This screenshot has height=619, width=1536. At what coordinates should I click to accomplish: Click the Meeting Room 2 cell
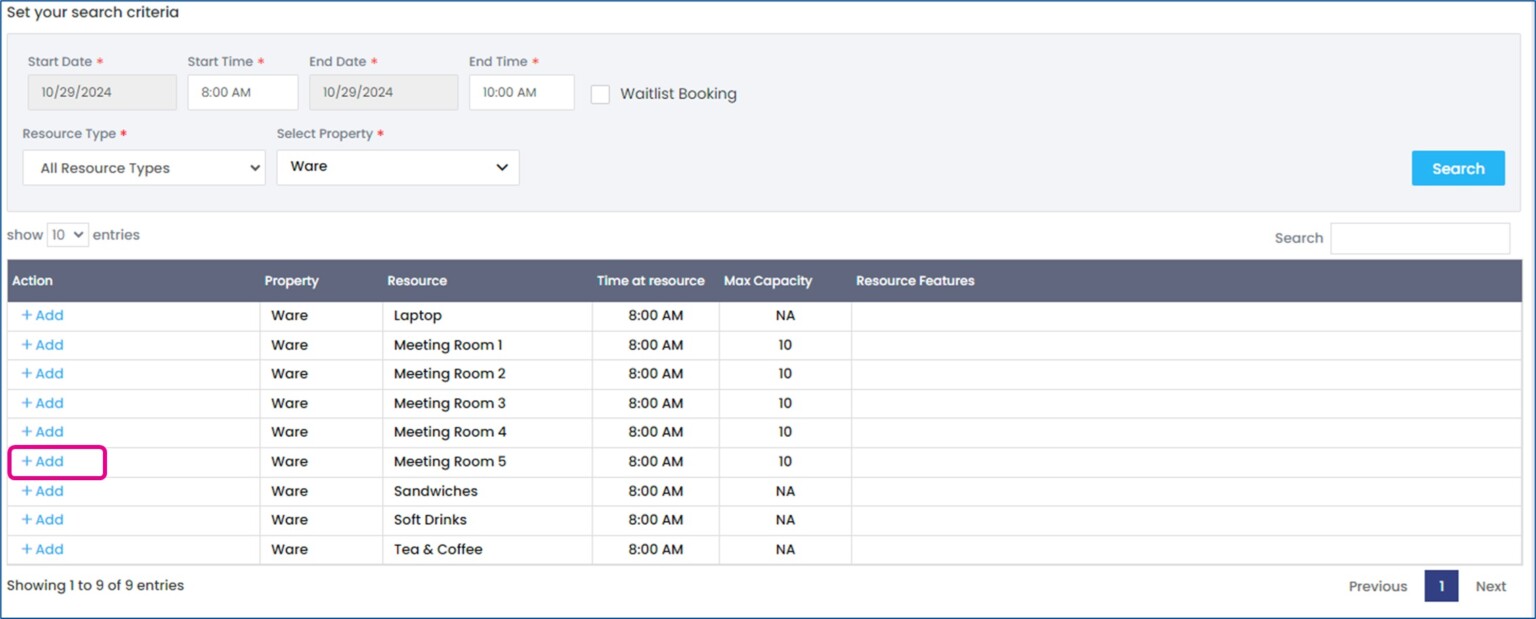pos(487,374)
